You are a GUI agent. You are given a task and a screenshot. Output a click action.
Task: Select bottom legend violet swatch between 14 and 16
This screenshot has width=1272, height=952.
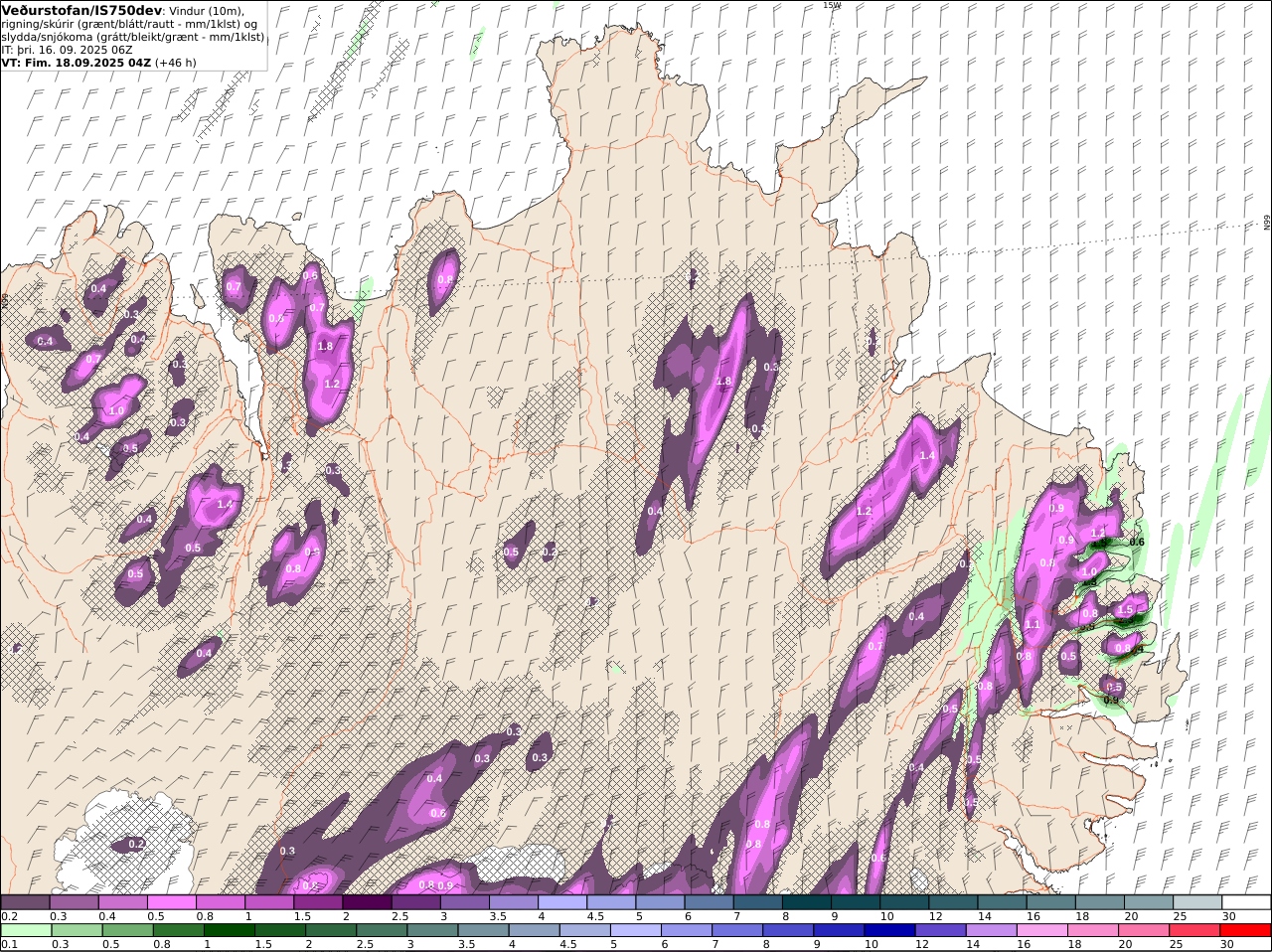(x=992, y=931)
